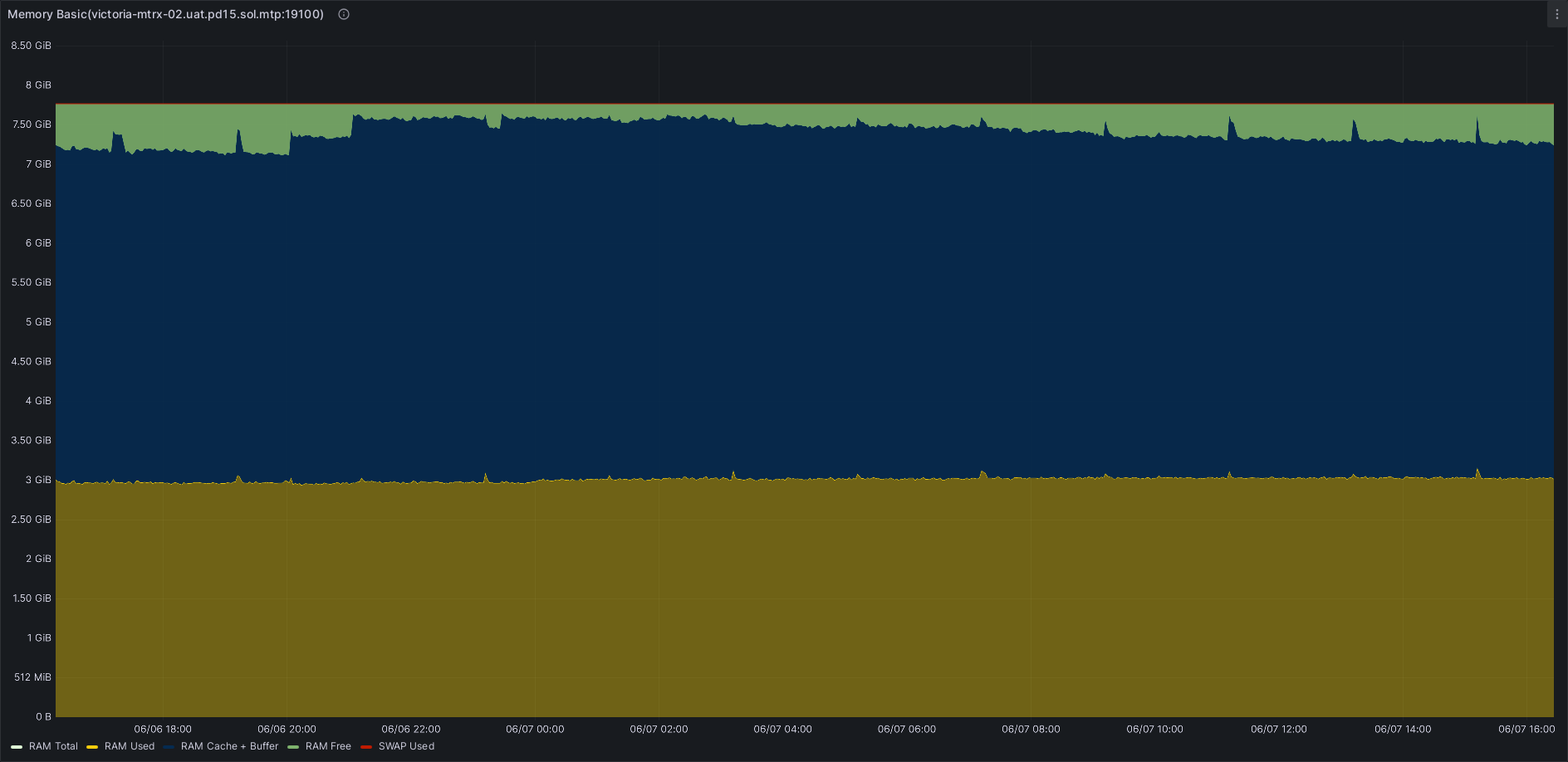Toggle RAM Free series in legend
This screenshot has height=762, width=1568.
pyautogui.click(x=328, y=746)
